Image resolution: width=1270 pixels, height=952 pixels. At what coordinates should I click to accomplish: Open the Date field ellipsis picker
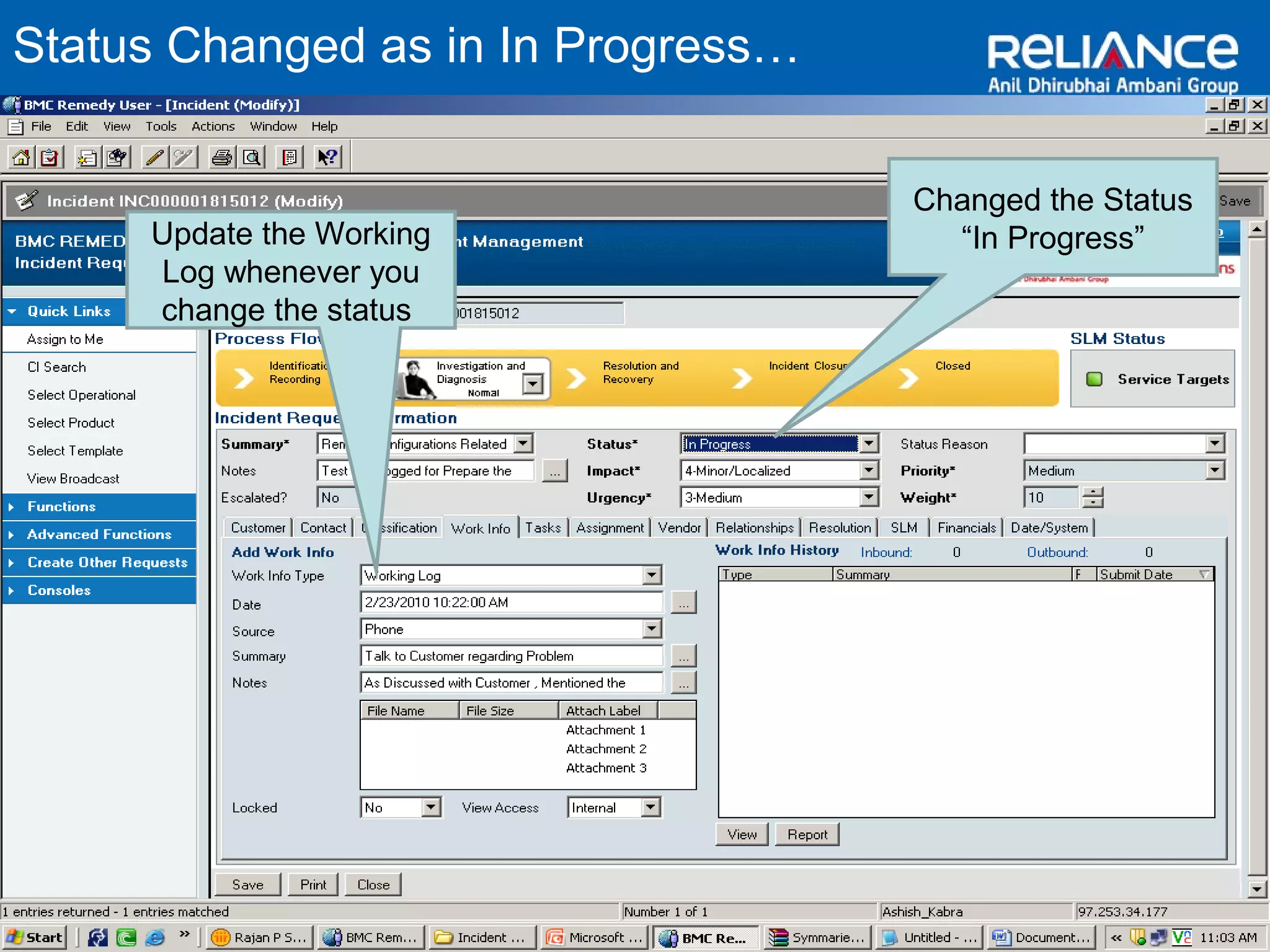click(x=683, y=602)
